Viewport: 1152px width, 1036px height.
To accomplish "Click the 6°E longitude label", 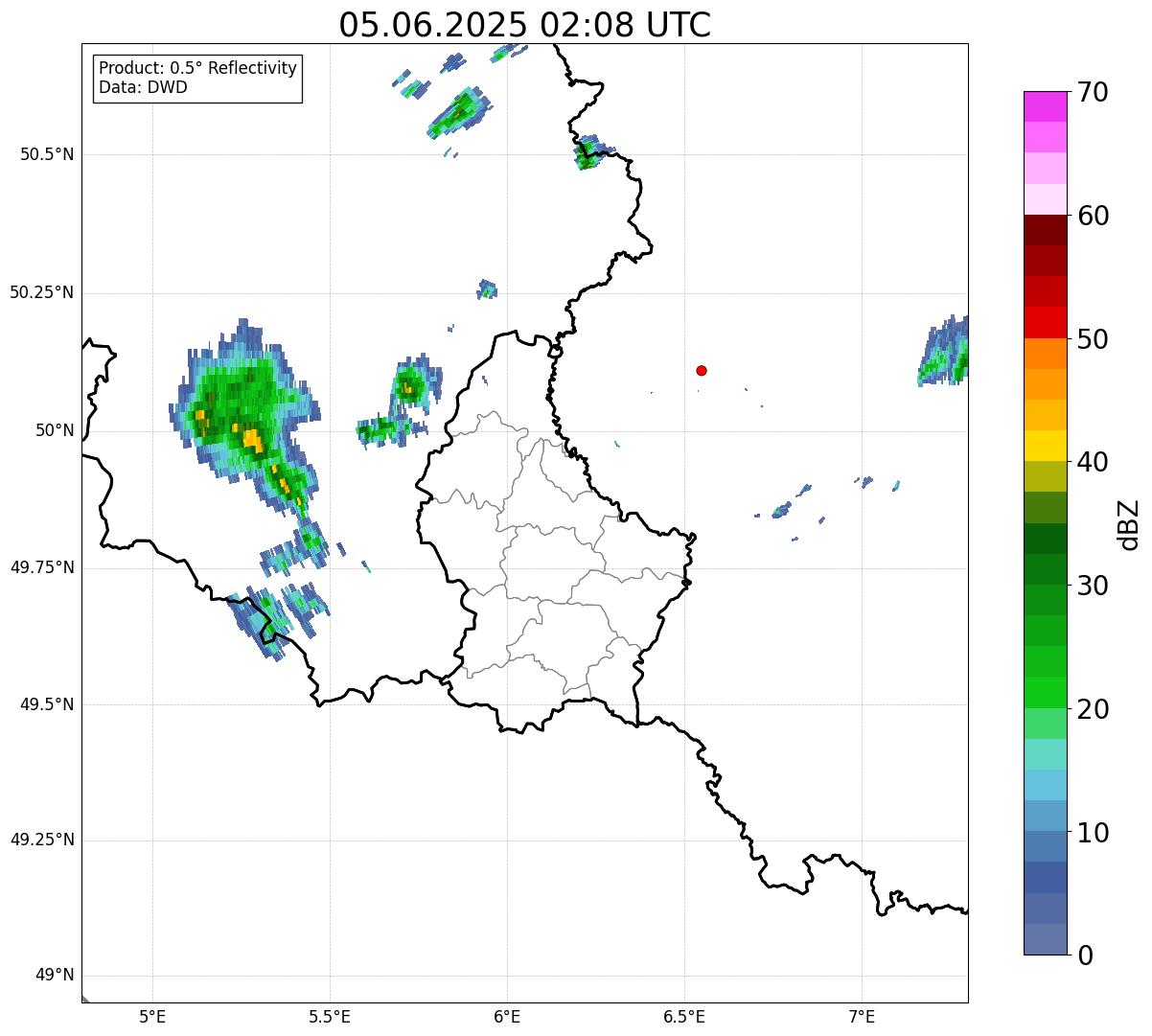I will click(x=507, y=1016).
